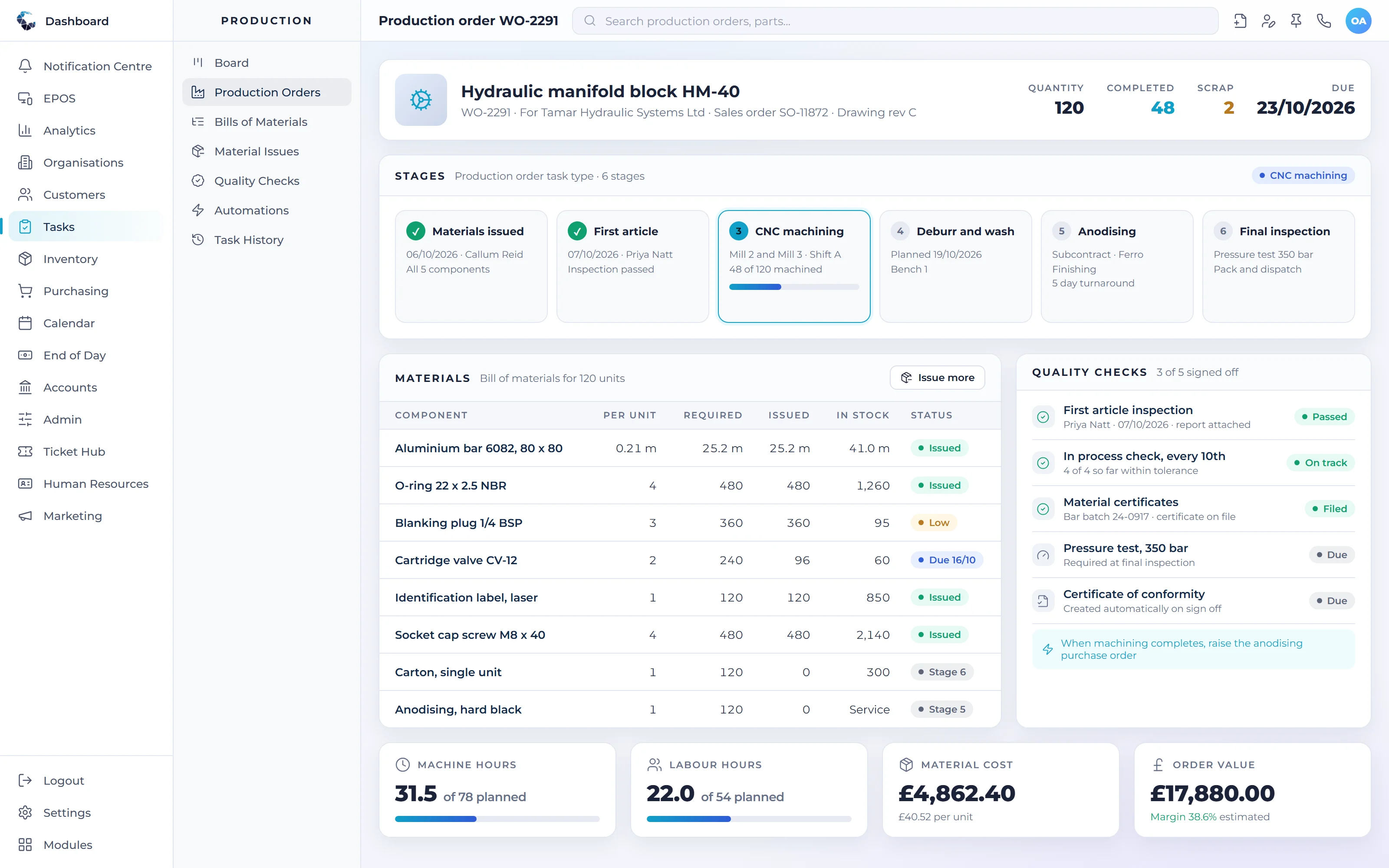Click the user edit icon in header
The width and height of the screenshot is (1389, 868).
(1268, 21)
